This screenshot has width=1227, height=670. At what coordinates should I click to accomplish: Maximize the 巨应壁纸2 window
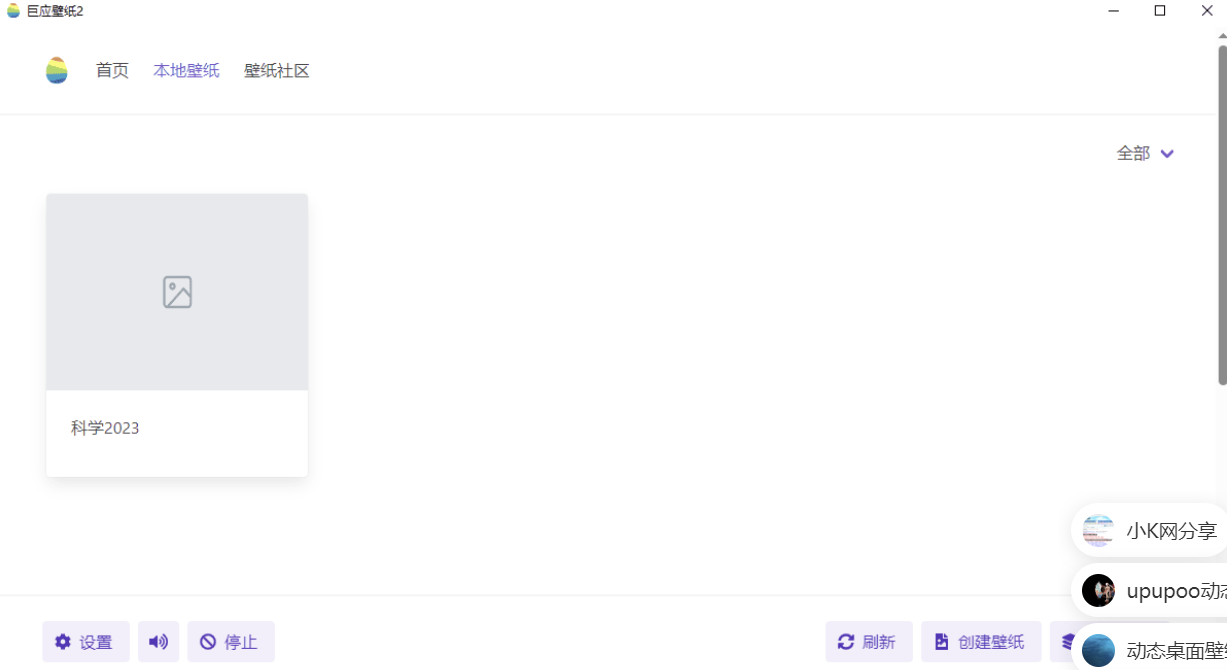tap(1160, 11)
